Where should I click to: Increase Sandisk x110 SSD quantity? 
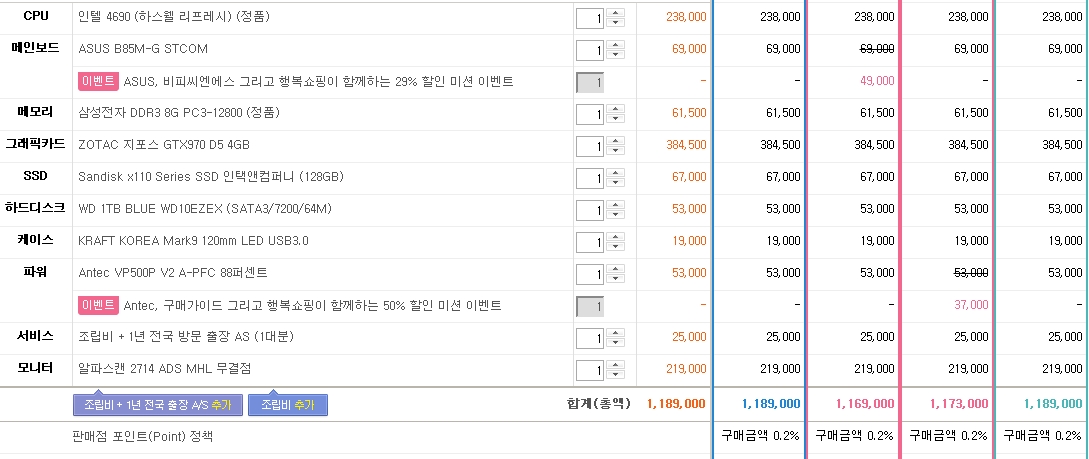point(615,173)
